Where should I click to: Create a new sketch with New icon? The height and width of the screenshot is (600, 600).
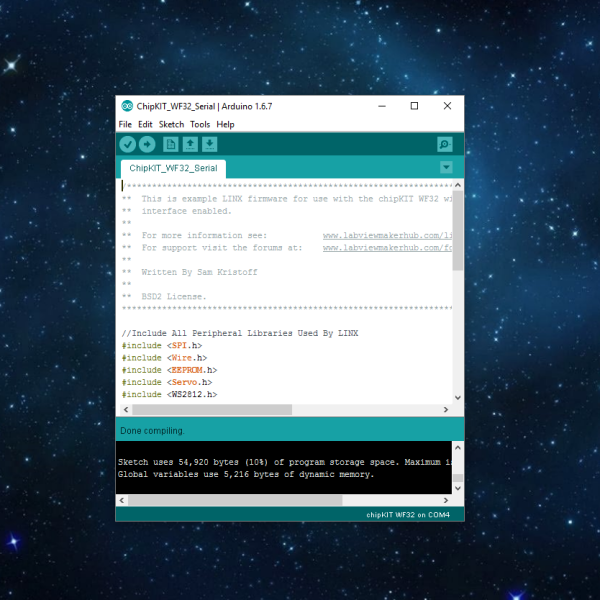[x=171, y=144]
